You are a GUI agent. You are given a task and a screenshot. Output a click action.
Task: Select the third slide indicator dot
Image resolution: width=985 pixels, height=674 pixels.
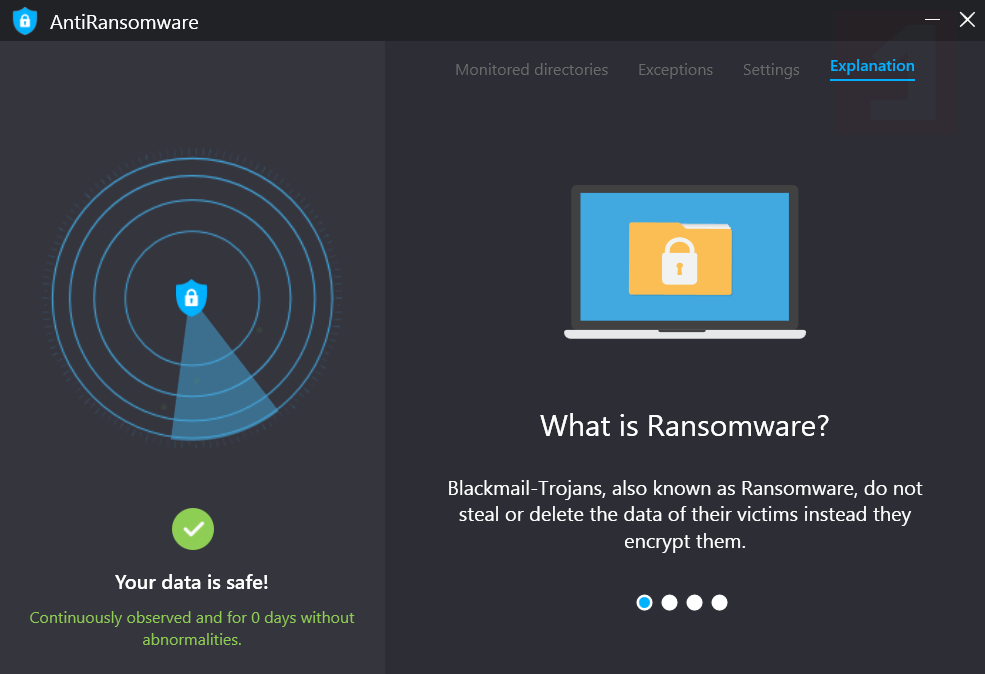pos(695,602)
